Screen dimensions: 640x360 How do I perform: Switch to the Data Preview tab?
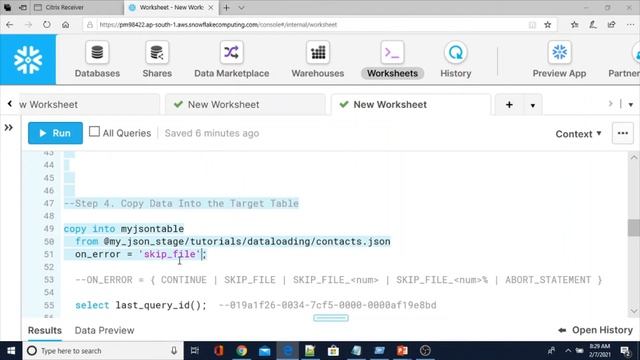click(104, 330)
